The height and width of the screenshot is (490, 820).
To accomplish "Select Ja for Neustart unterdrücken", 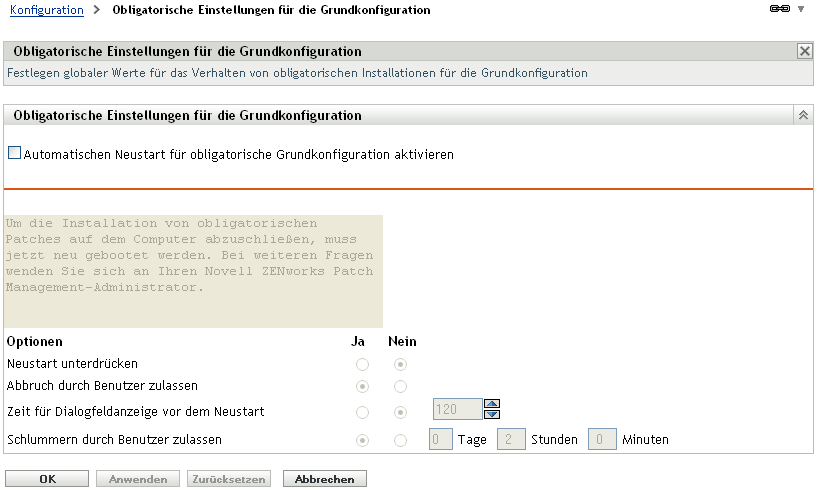I will pos(362,364).
